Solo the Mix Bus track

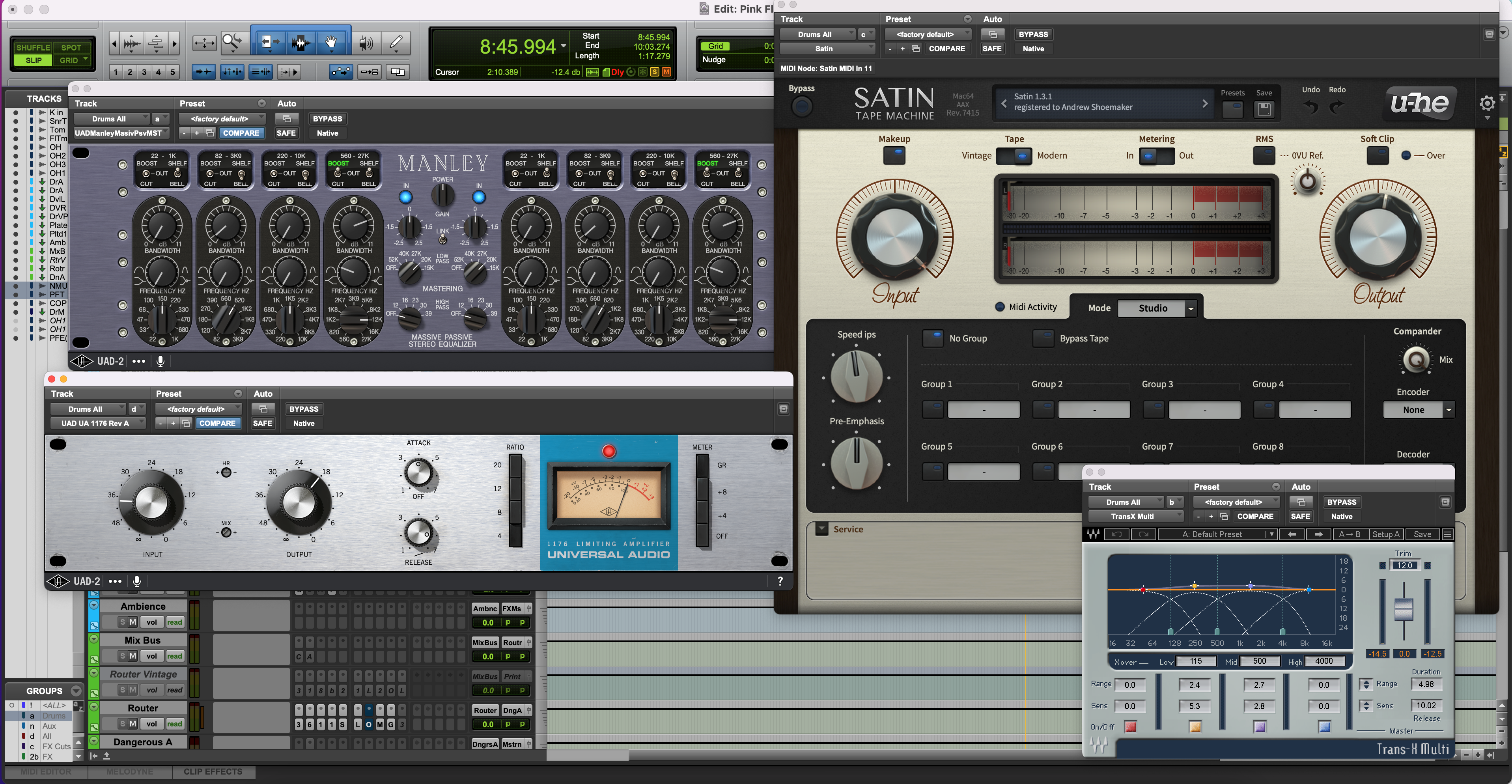coord(122,656)
